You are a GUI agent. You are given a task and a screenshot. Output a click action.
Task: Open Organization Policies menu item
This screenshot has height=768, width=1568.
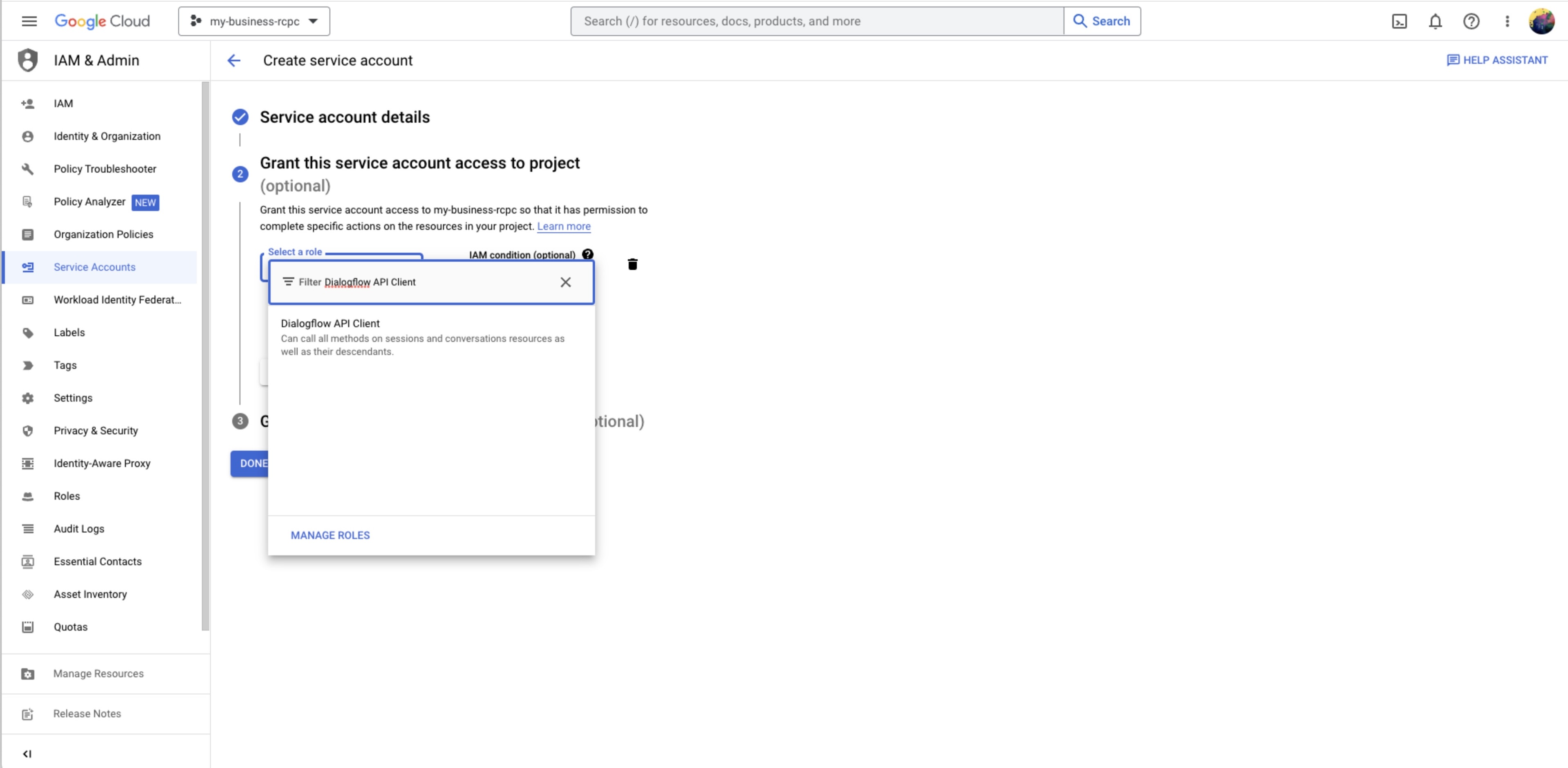103,234
